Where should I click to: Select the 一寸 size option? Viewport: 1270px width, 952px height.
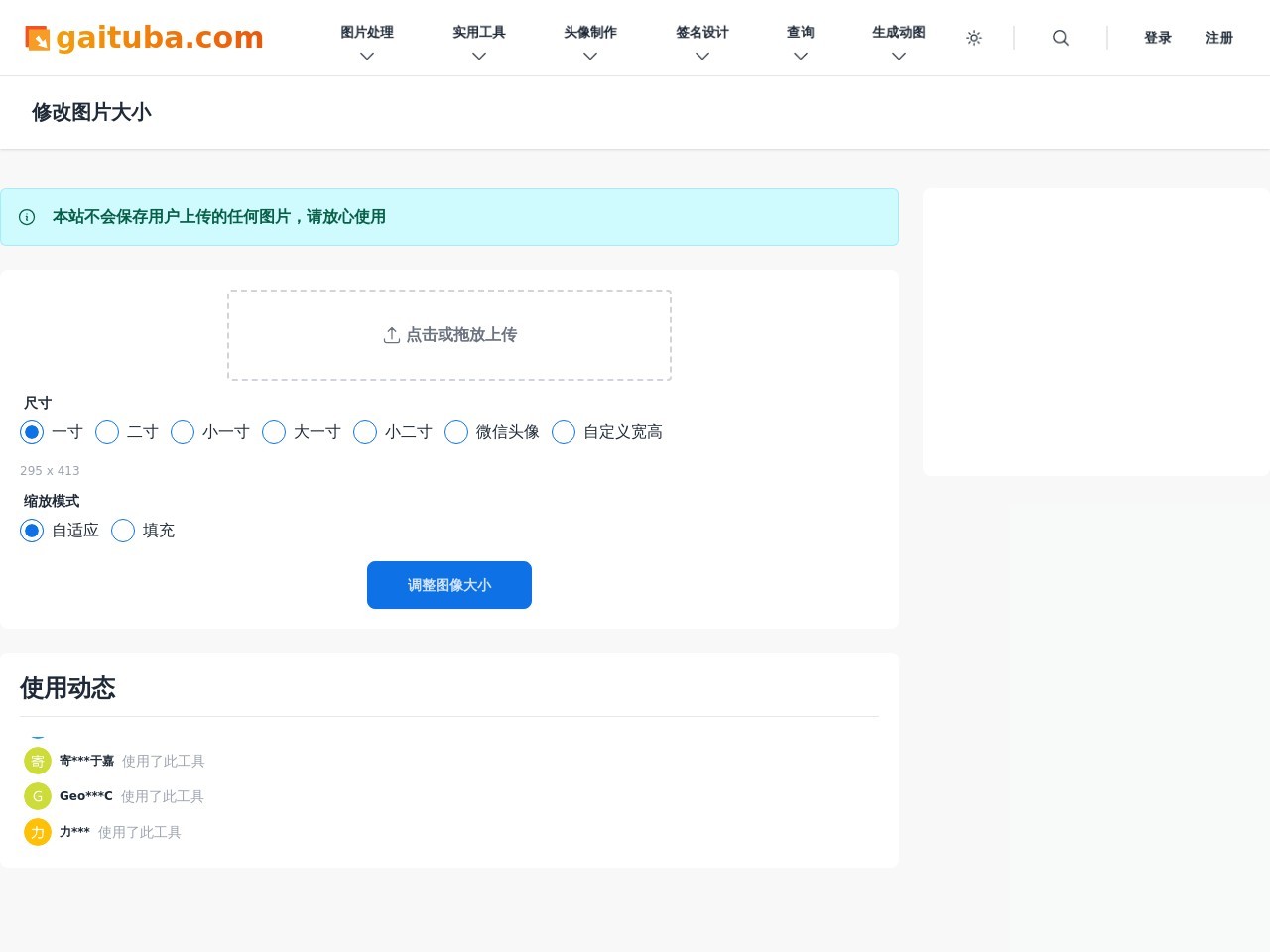(32, 432)
